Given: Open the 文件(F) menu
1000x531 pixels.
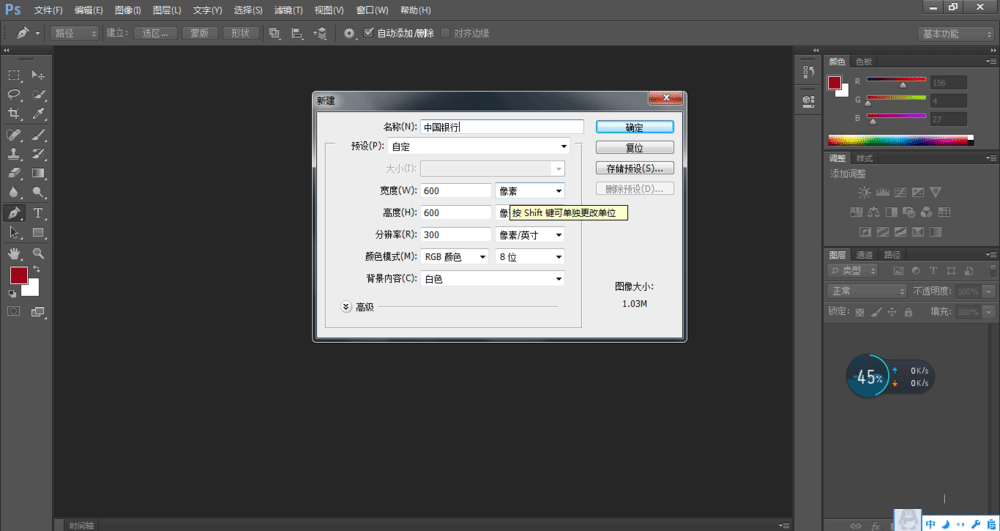Looking at the screenshot, I should click(48, 10).
